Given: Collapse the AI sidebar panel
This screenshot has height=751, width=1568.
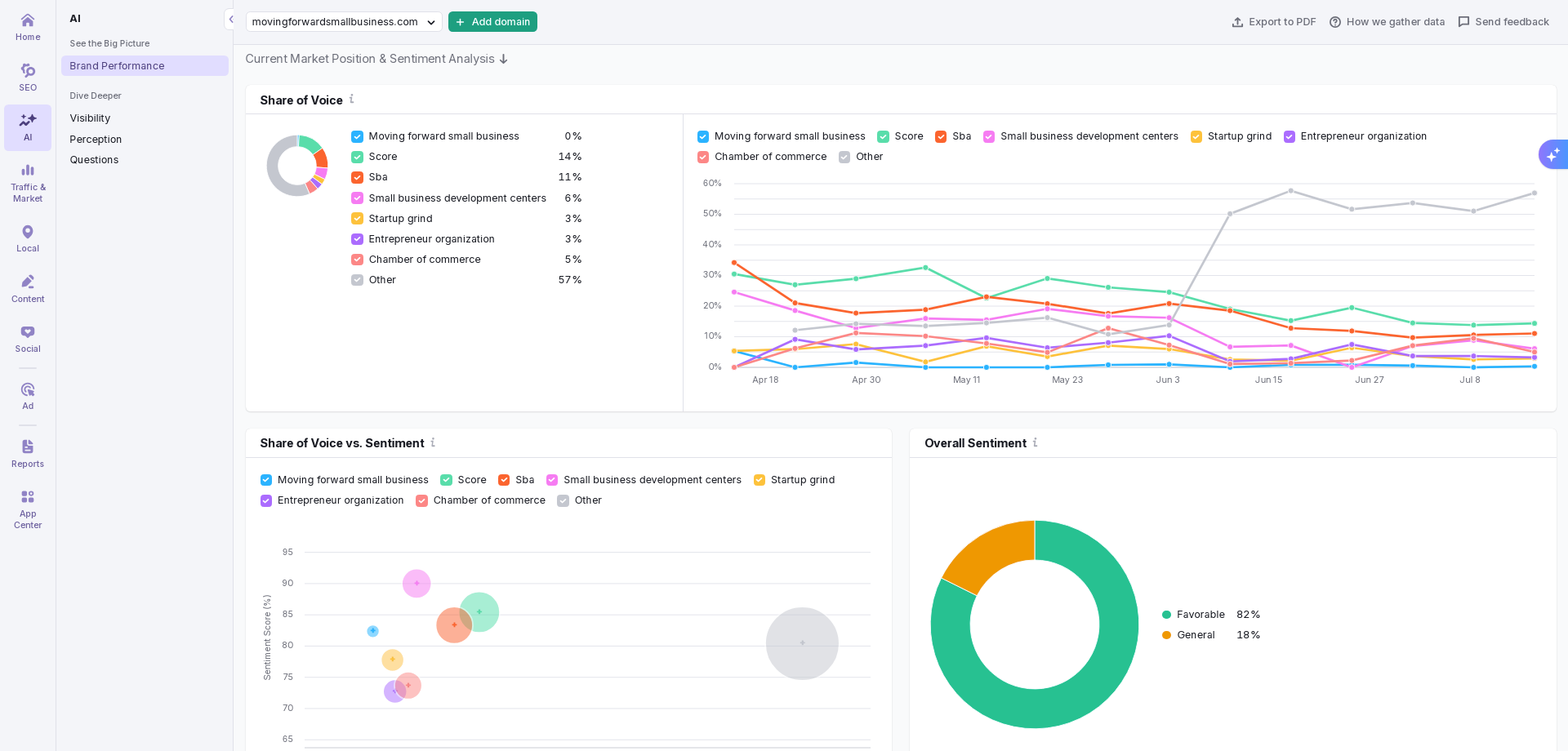Looking at the screenshot, I should point(231,20).
